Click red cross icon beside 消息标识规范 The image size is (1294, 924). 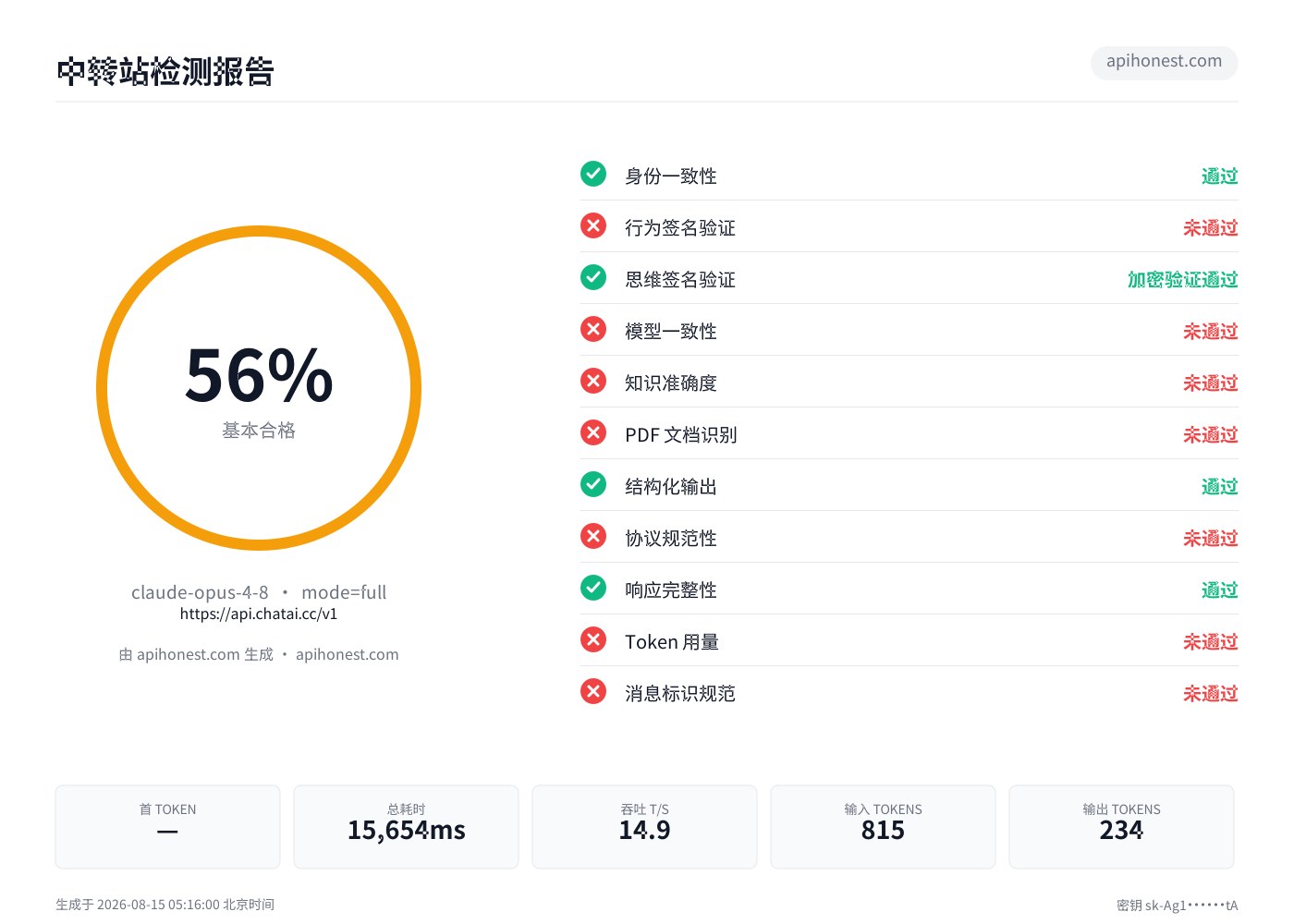click(593, 691)
